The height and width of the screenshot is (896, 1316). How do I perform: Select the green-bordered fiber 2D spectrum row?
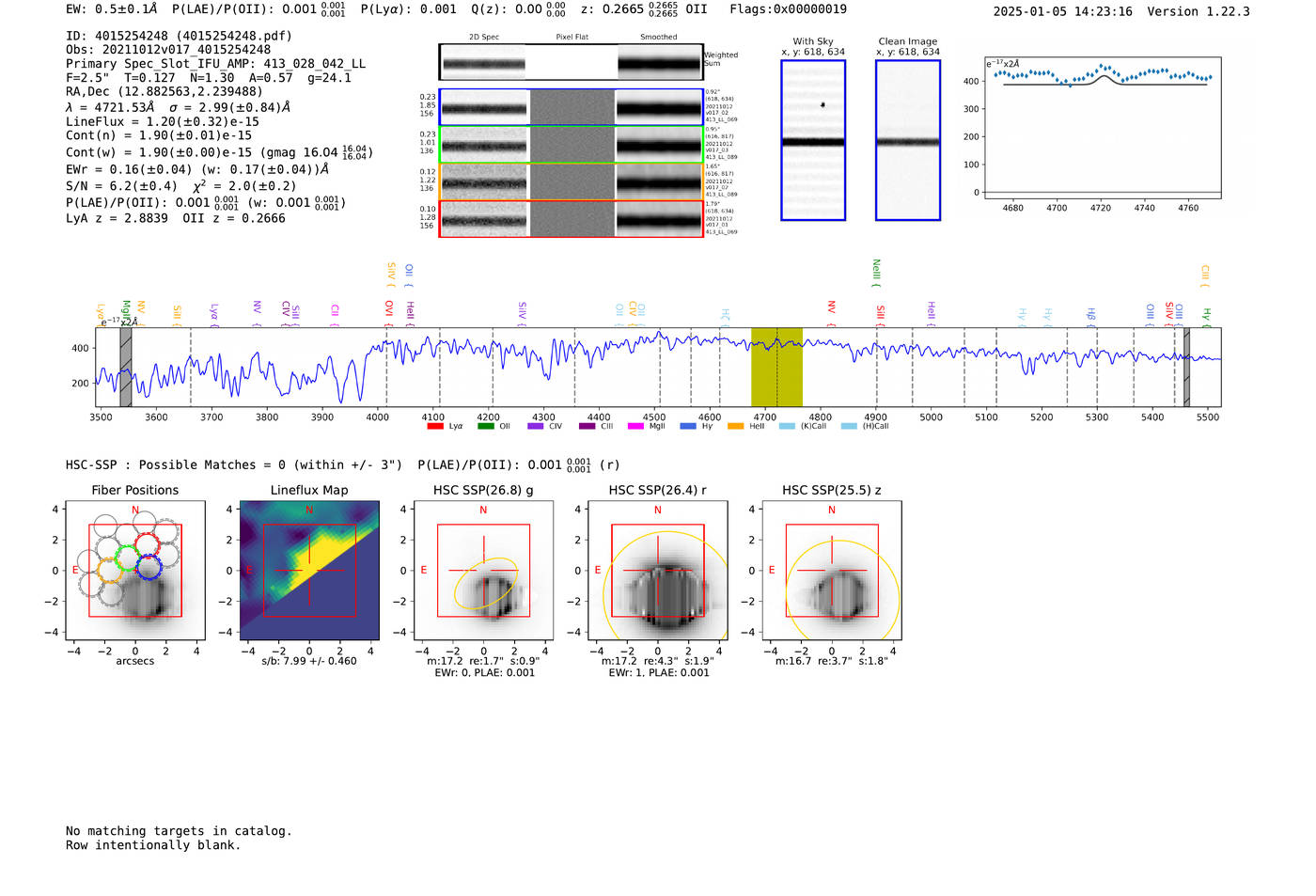coord(571,145)
